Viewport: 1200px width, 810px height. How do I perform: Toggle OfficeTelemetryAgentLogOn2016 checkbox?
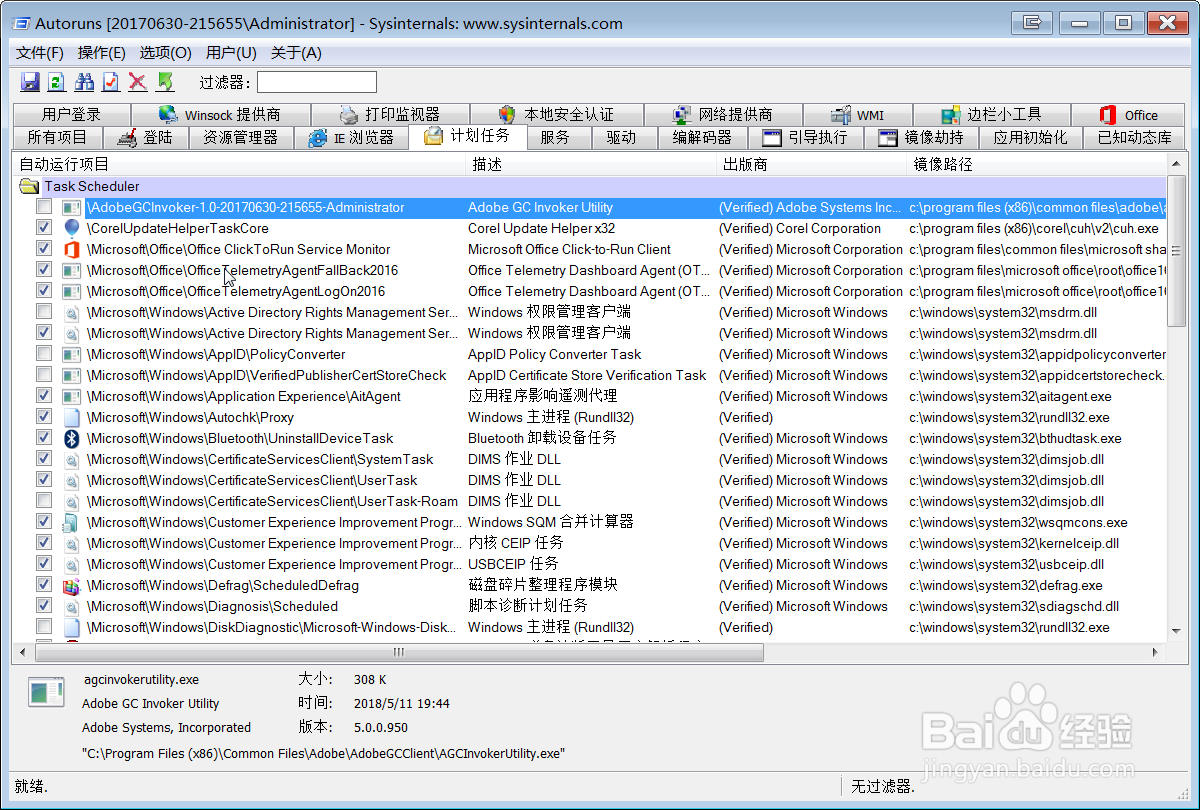(x=44, y=291)
